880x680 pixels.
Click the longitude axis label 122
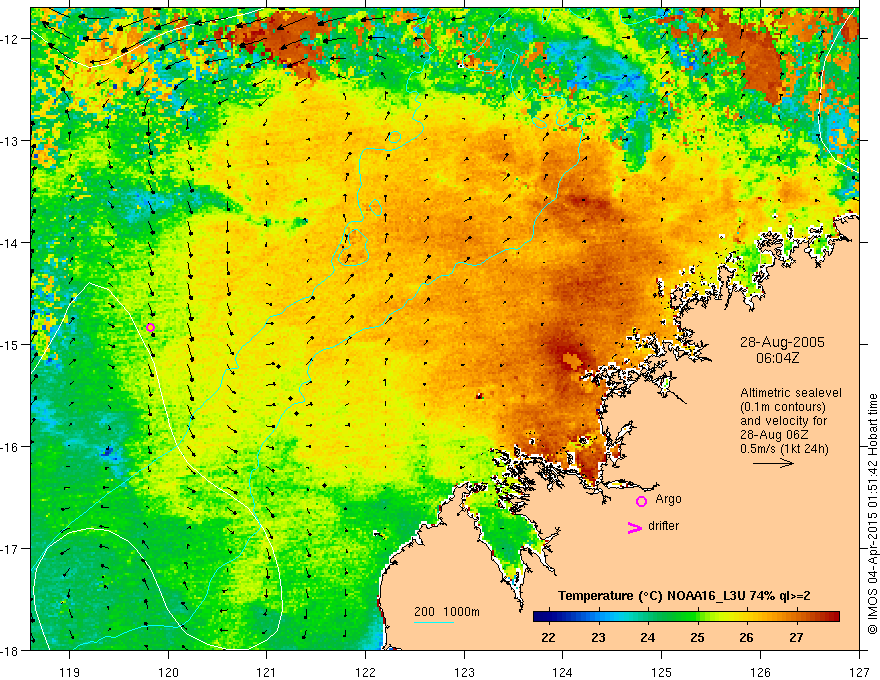click(365, 672)
